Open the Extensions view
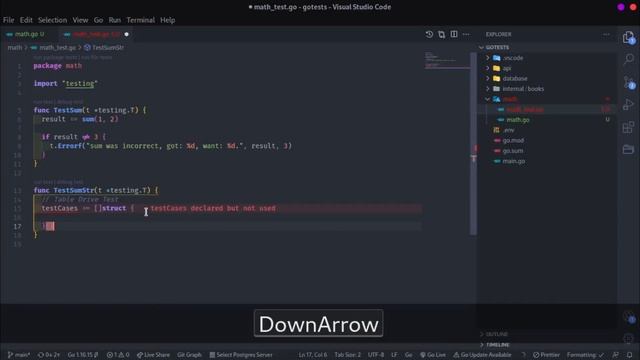The image size is (640, 360). point(629,127)
